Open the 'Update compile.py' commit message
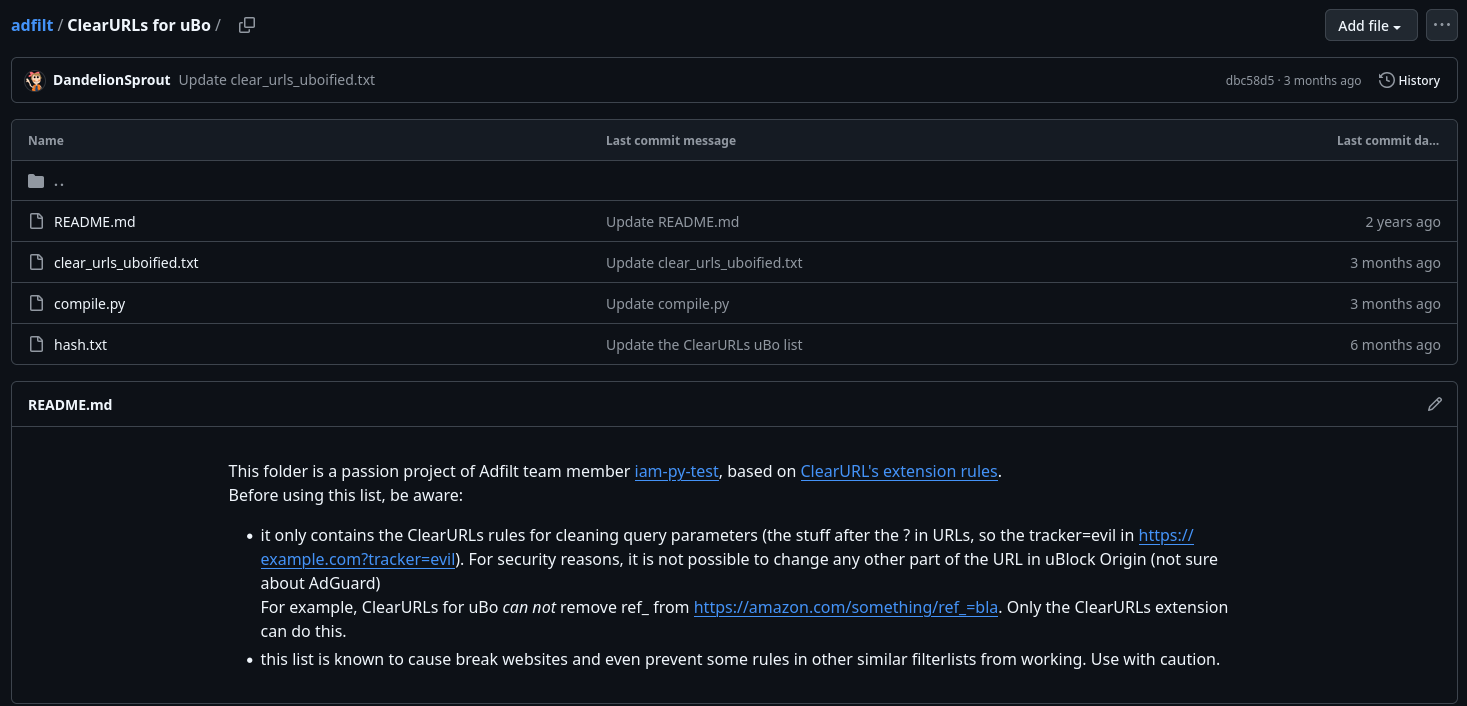 coord(668,304)
